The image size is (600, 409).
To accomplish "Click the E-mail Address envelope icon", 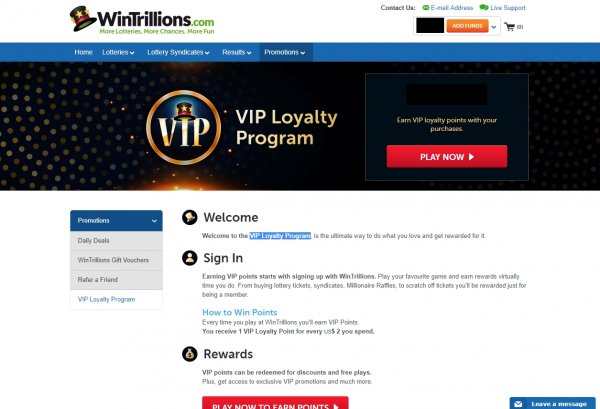I will [x=426, y=8].
